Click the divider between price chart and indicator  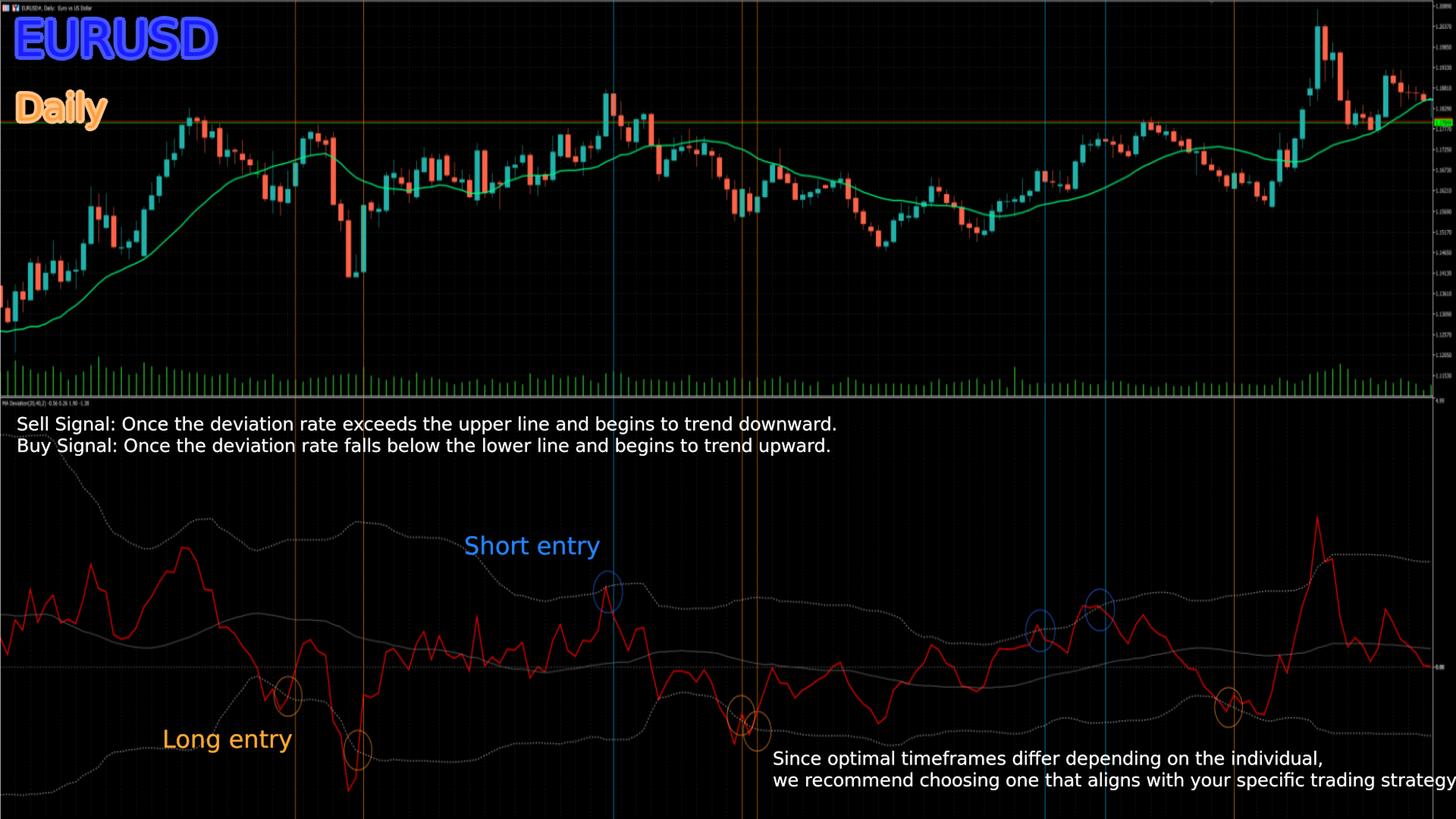tap(713, 397)
